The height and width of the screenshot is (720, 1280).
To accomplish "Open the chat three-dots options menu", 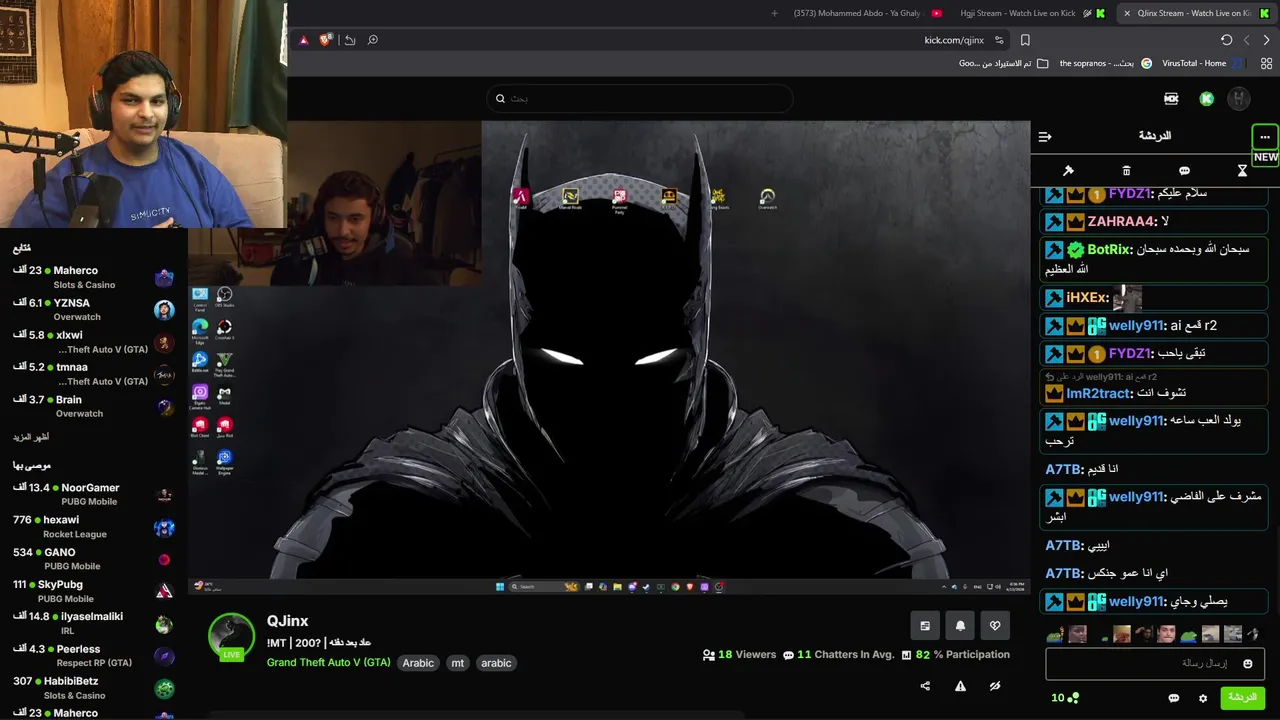I will (1265, 137).
